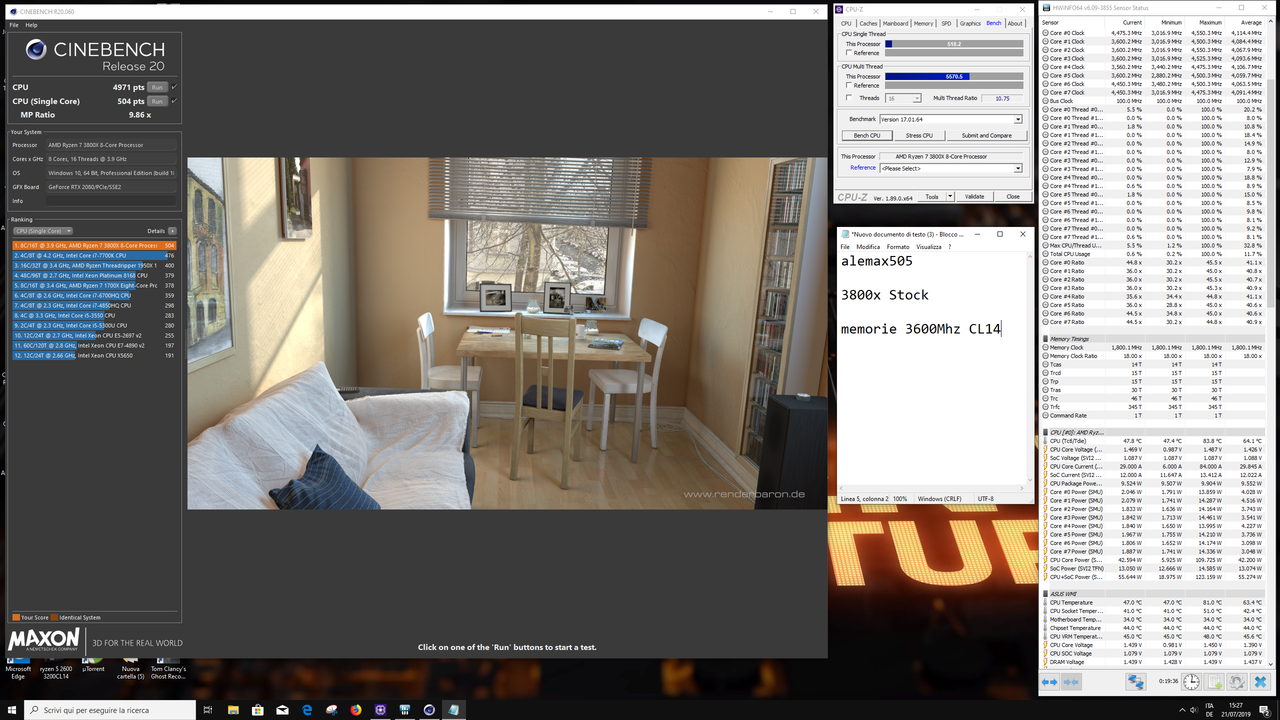The height and width of the screenshot is (720, 1280).
Task: Click the Stress CPU button
Action: pos(919,135)
